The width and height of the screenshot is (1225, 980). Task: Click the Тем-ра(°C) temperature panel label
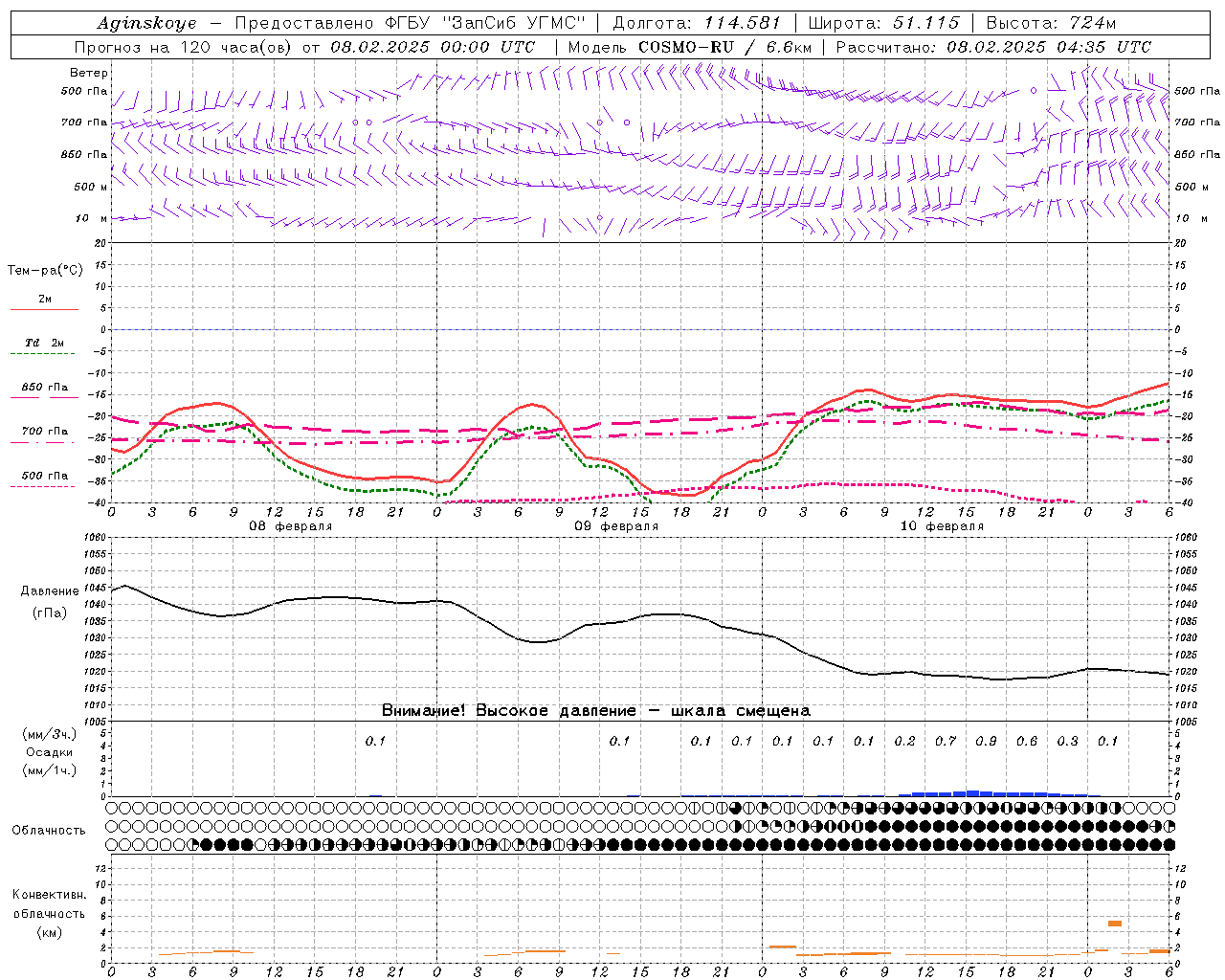[45, 270]
